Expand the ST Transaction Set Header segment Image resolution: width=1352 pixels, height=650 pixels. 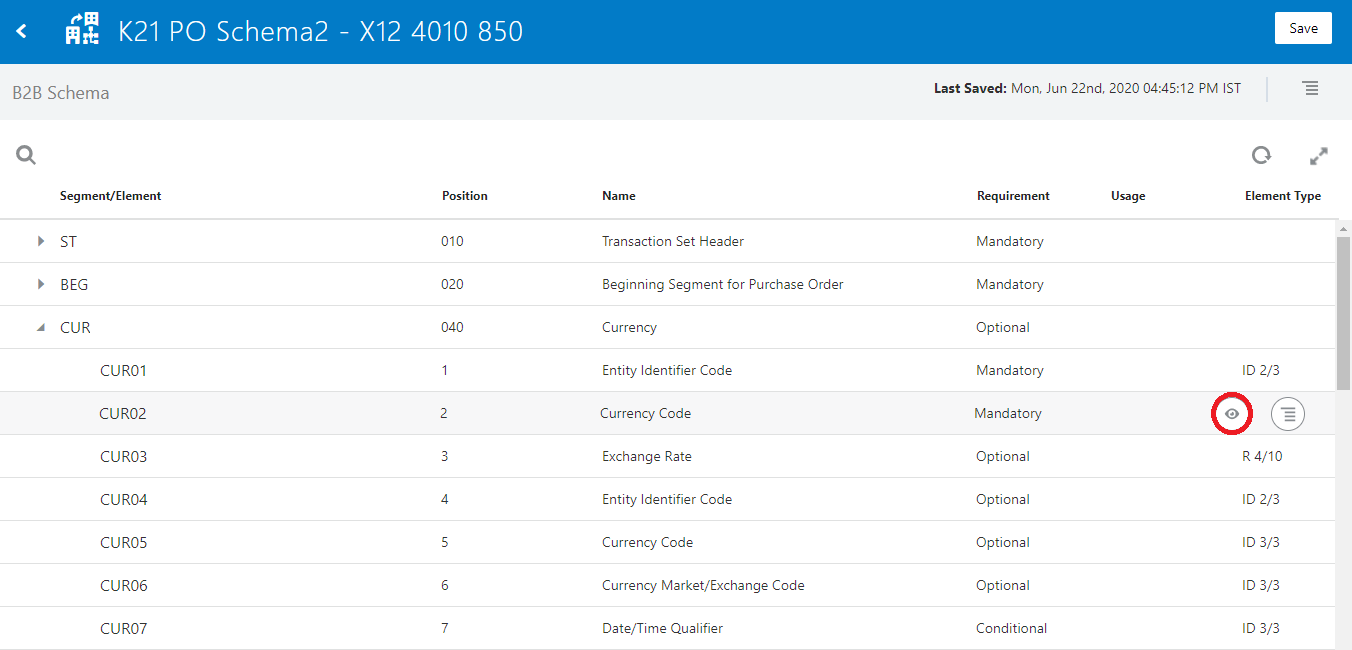[x=40, y=240]
